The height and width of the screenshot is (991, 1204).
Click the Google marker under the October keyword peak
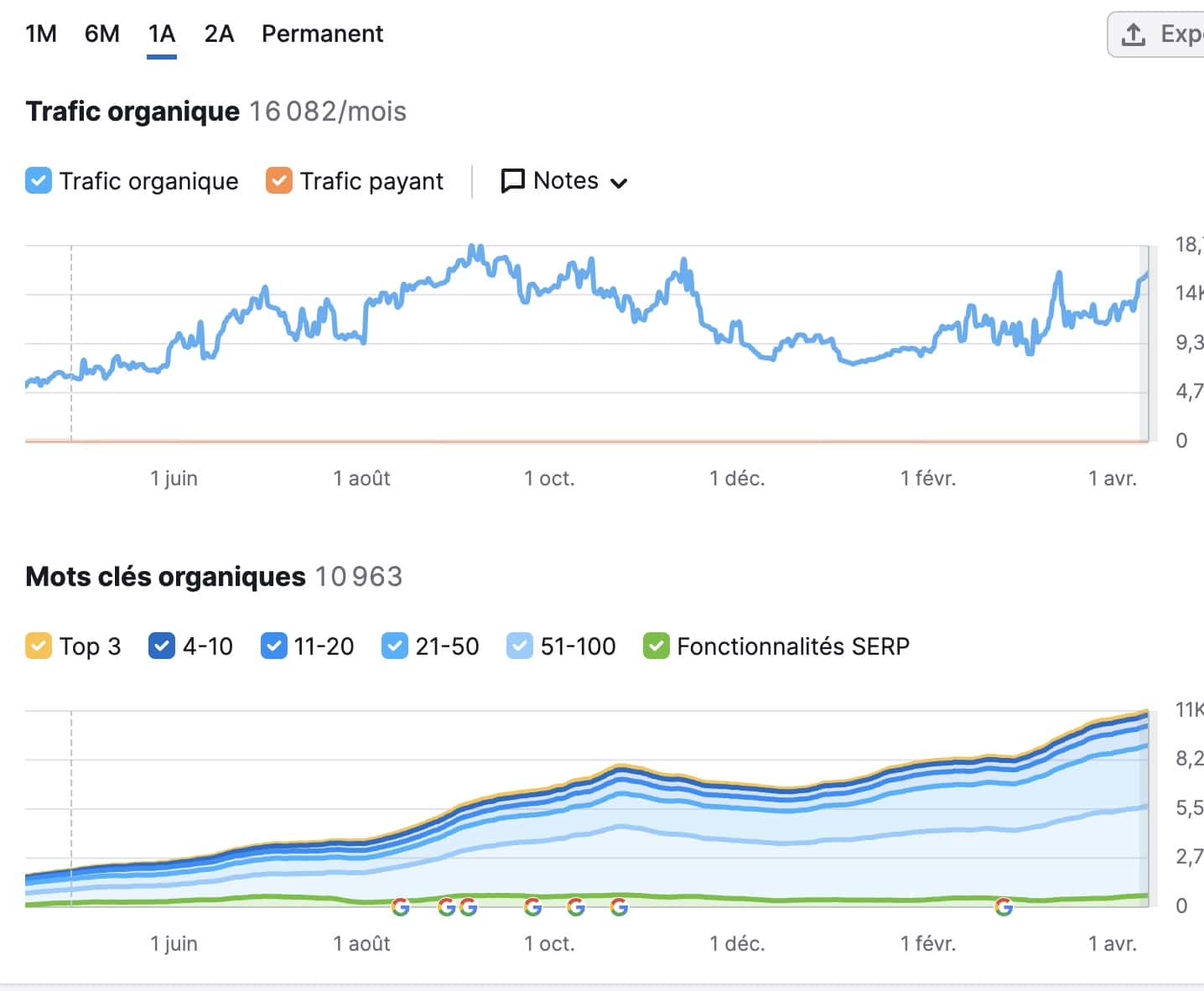(619, 906)
